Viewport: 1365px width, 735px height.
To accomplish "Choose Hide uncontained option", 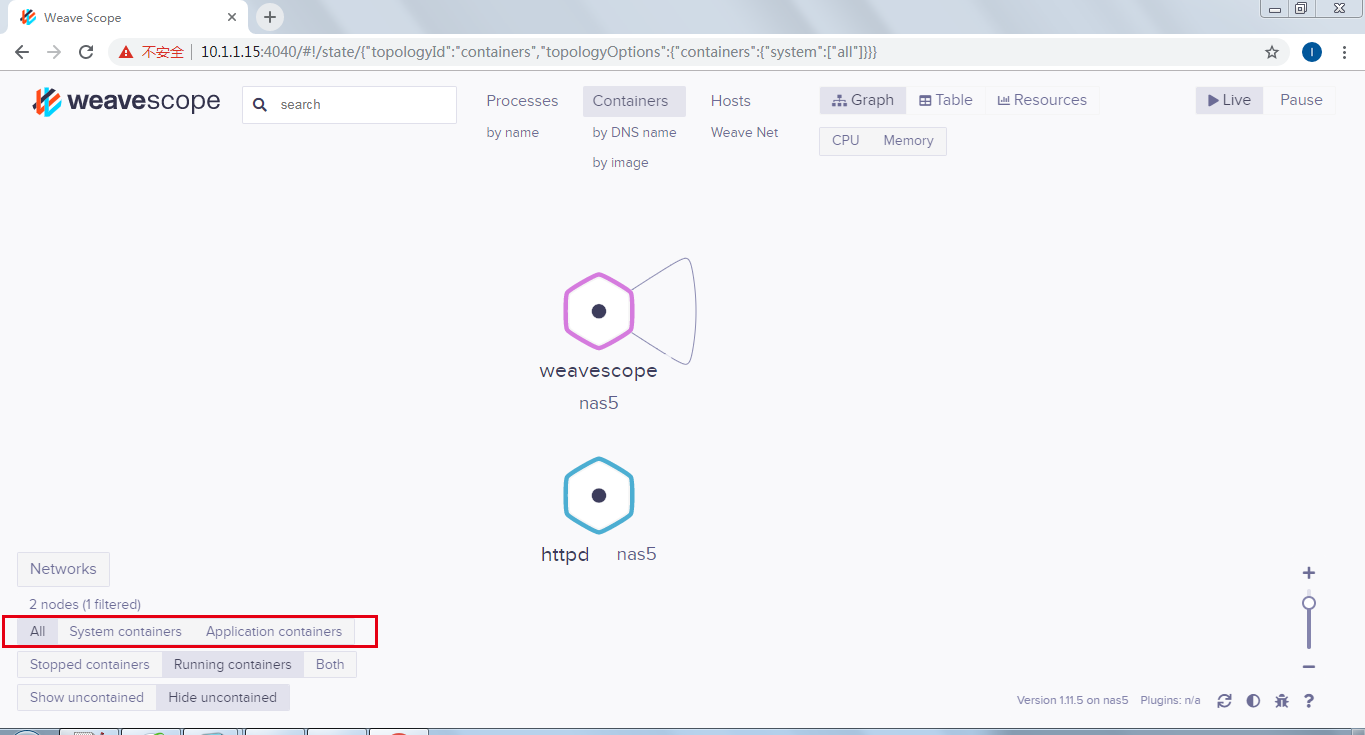I will point(223,698).
